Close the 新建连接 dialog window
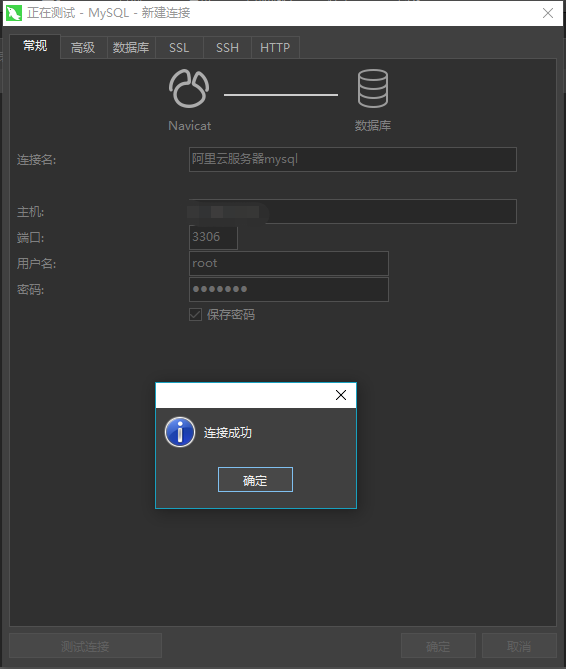The image size is (566, 669). pyautogui.click(x=548, y=13)
